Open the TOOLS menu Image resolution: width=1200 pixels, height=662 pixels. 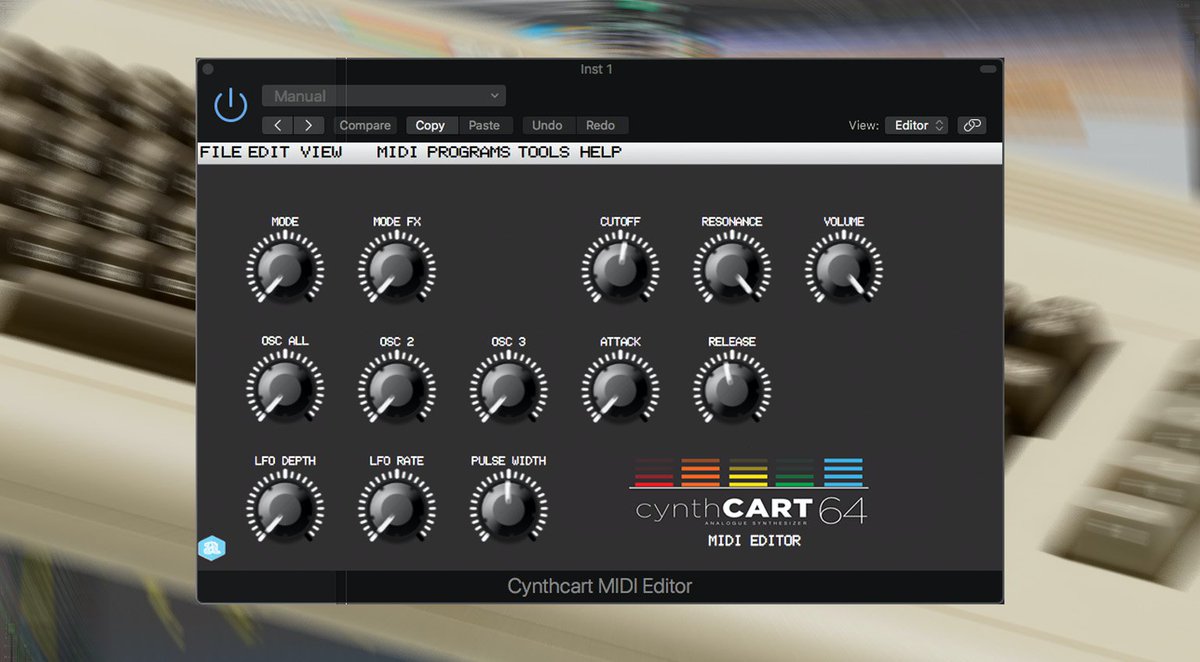click(544, 152)
